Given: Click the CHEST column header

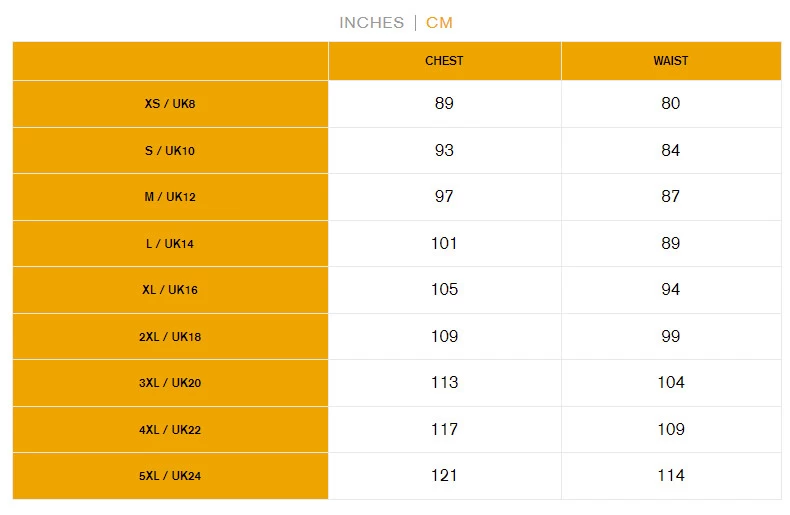Looking at the screenshot, I should point(444,61).
